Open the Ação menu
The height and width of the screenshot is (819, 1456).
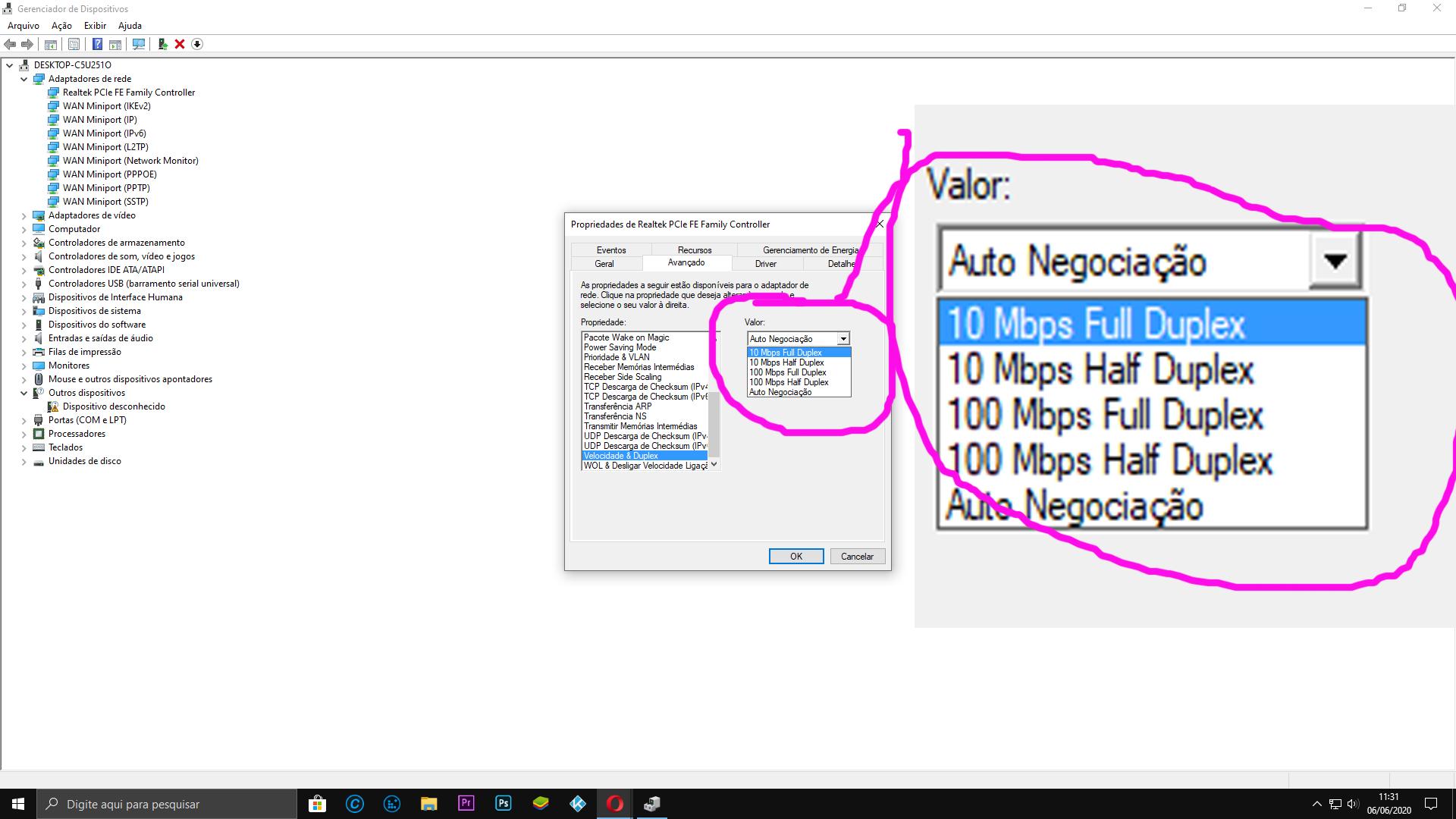61,26
